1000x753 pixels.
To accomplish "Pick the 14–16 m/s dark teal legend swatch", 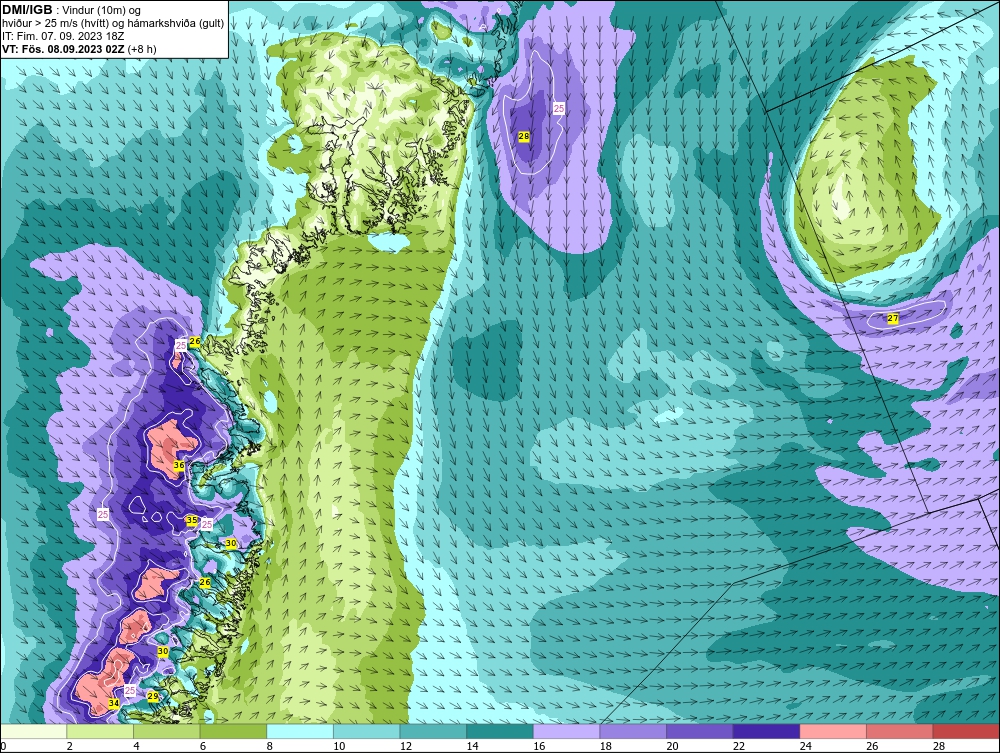I will (499, 731).
